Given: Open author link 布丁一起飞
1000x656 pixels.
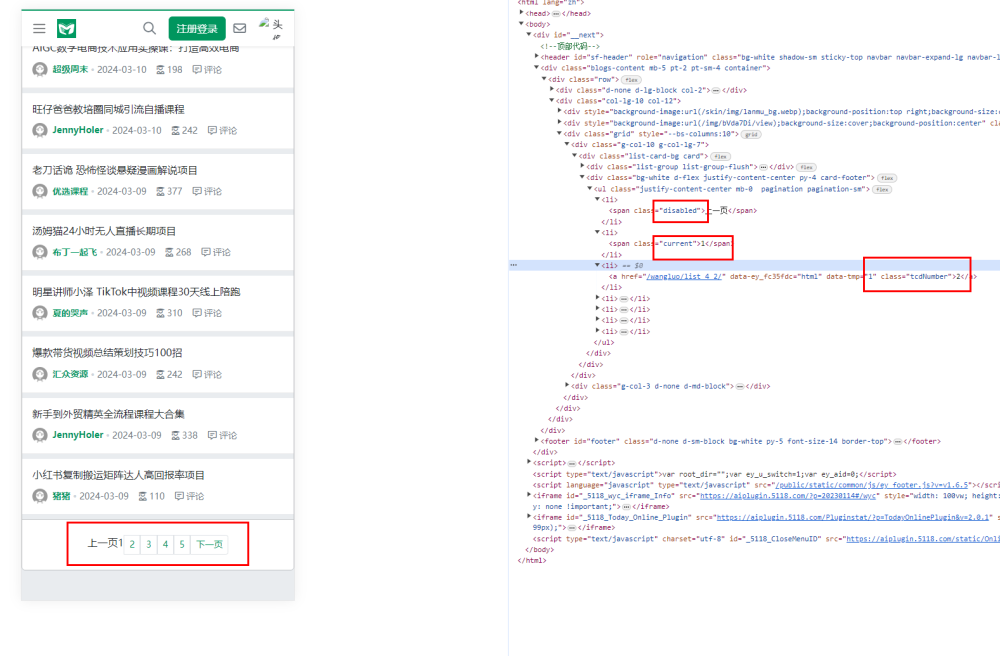Looking at the screenshot, I should coord(75,252).
